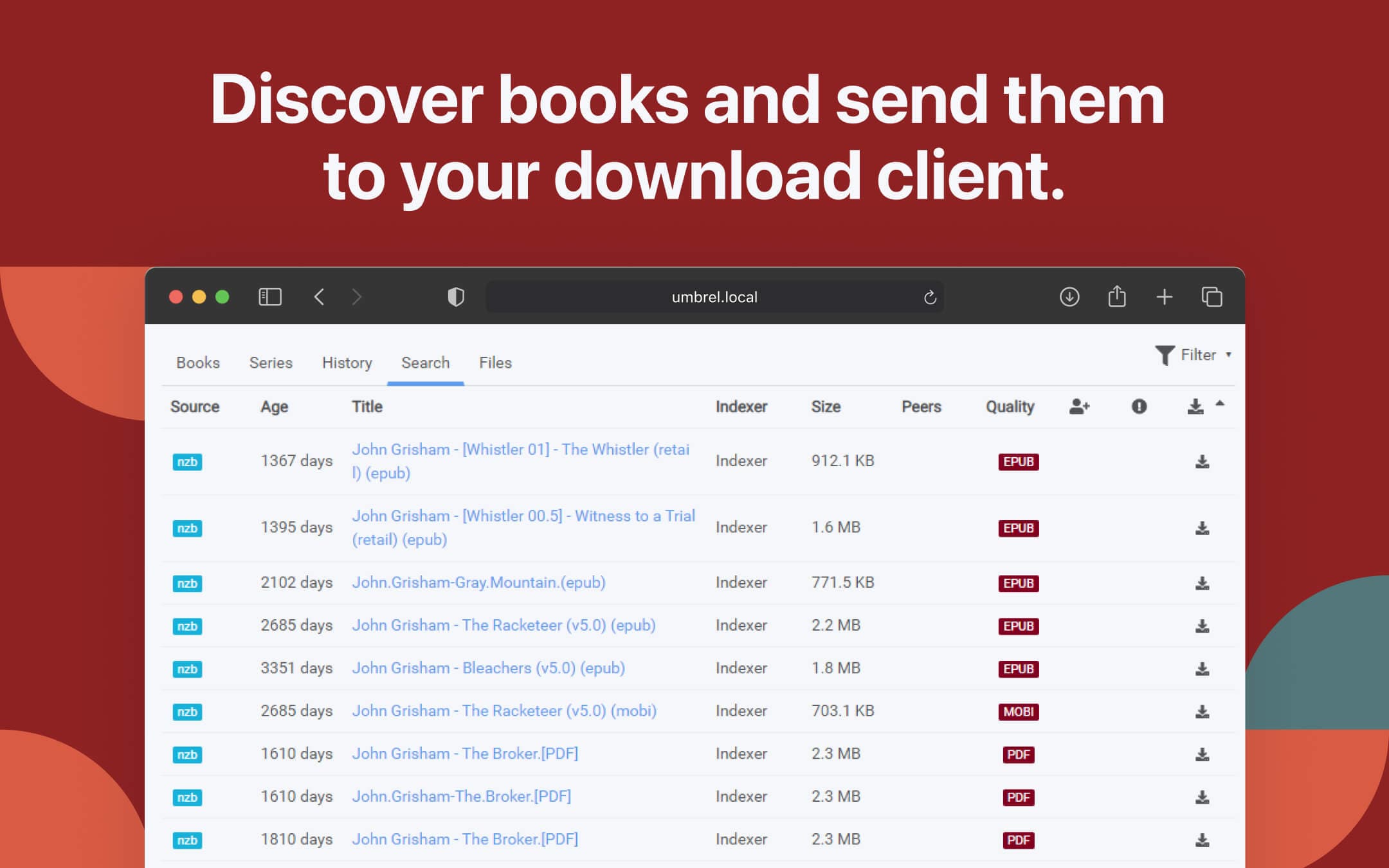This screenshot has height=868, width=1389.
Task: Open the Files tab
Action: point(496,362)
